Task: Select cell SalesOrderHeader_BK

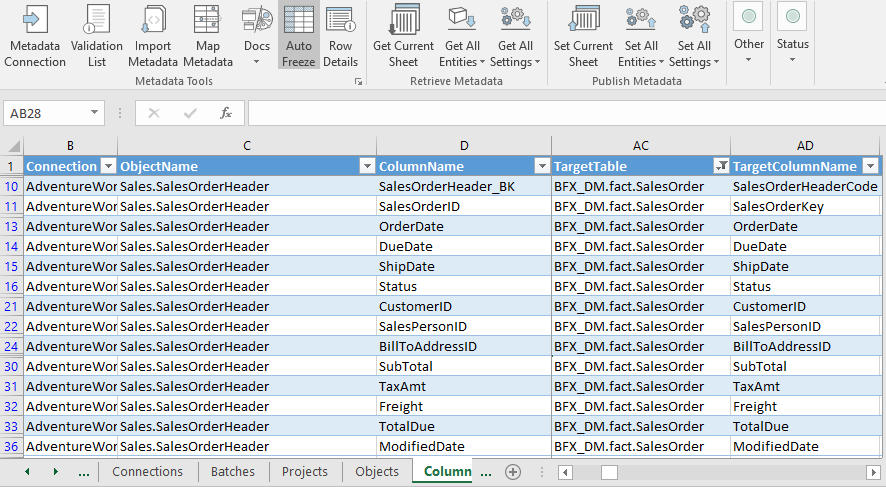Action: pyautogui.click(x=464, y=186)
